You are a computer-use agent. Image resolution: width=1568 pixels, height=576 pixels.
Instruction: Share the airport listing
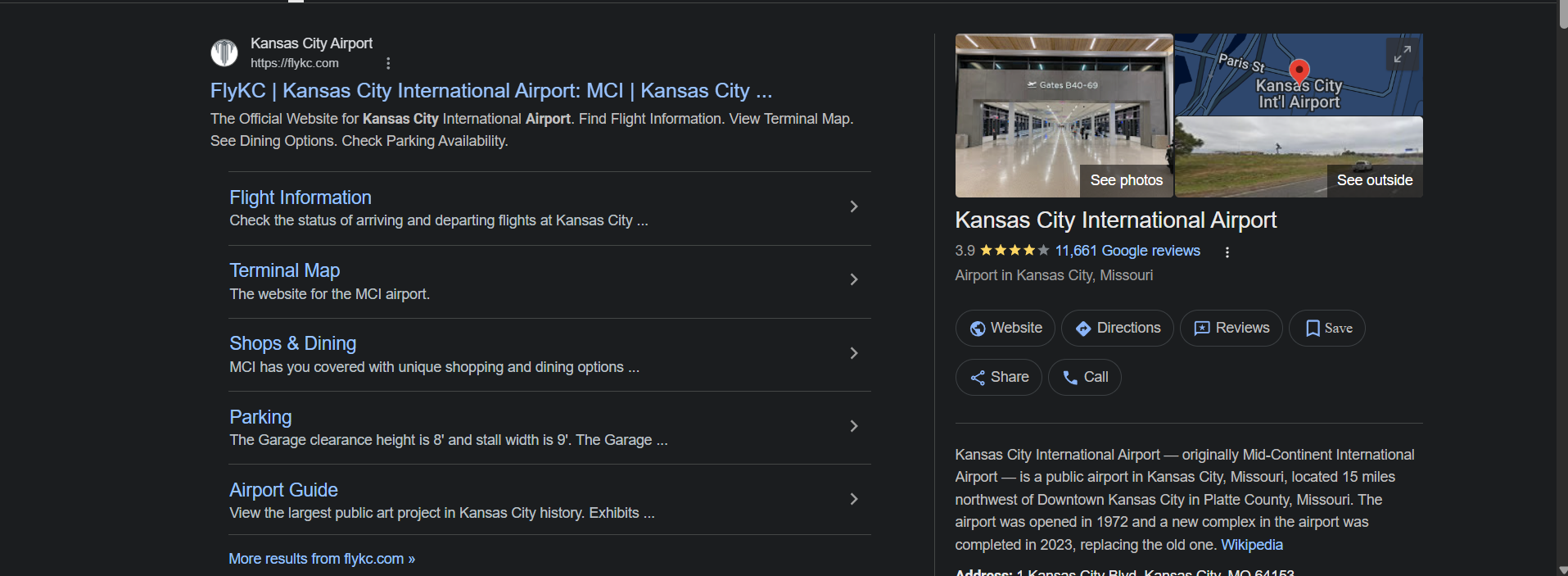998,378
